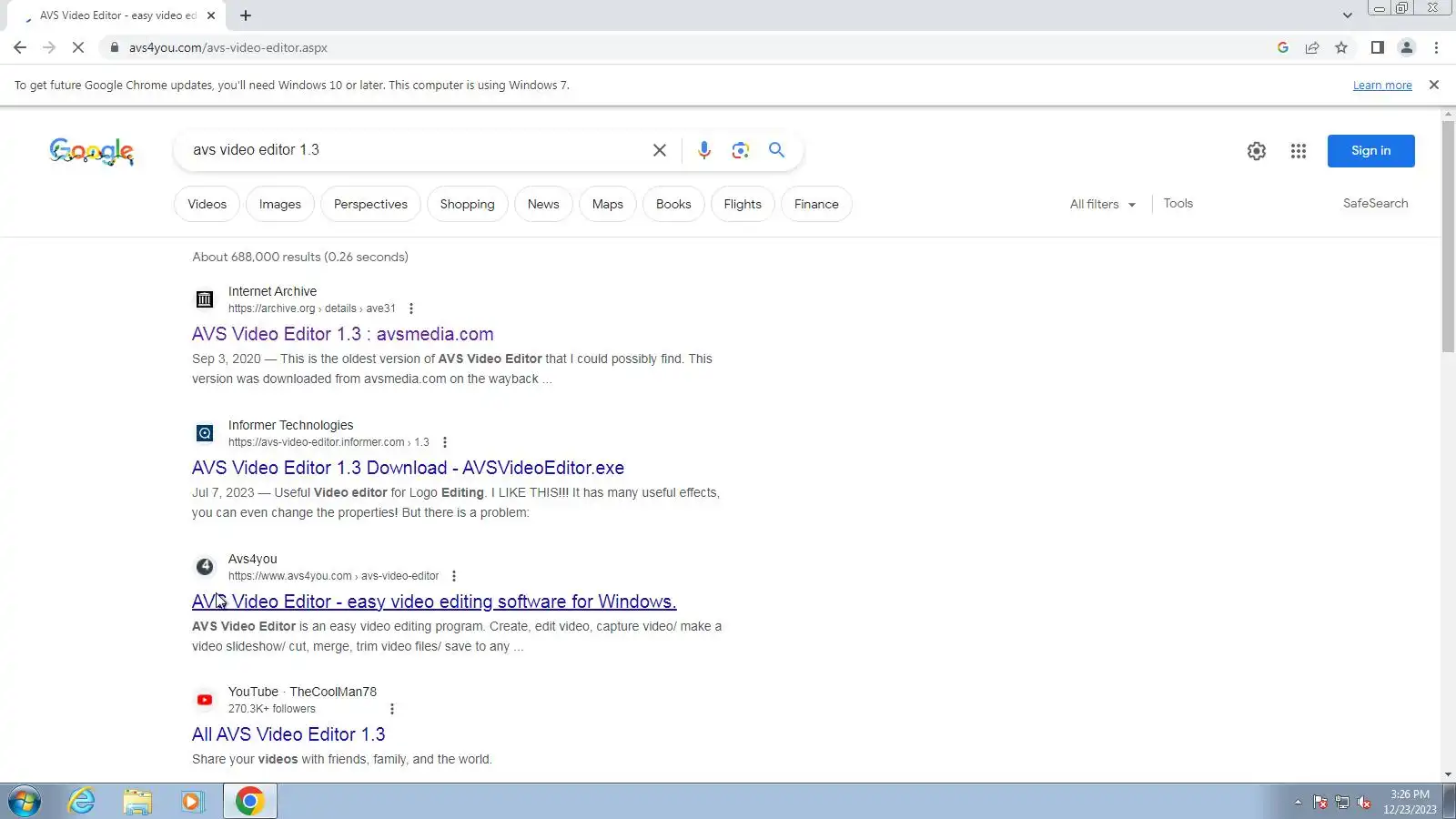Bookmark this tab with star icon
1456x819 pixels.
click(1341, 47)
